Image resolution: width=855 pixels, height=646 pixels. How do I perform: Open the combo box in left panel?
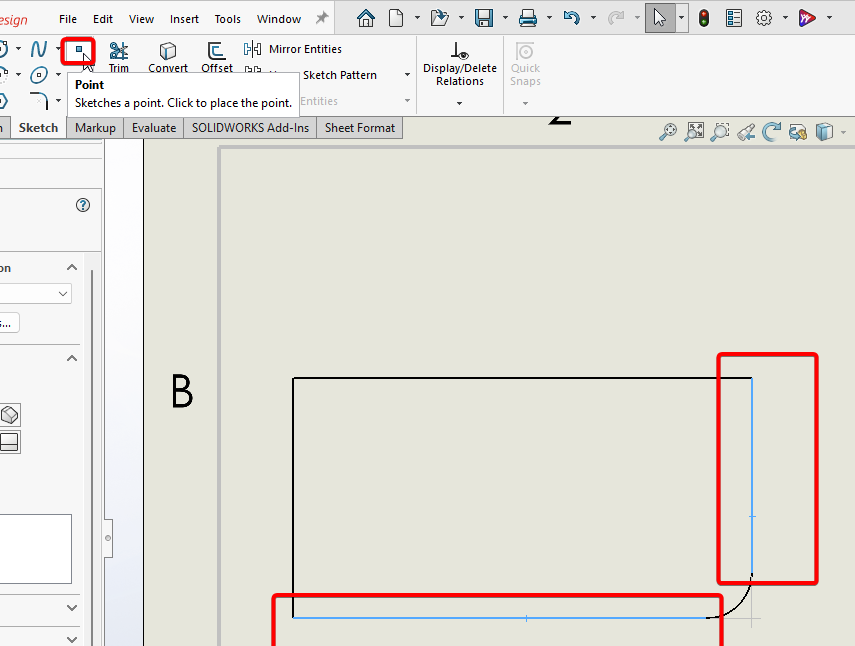point(35,294)
